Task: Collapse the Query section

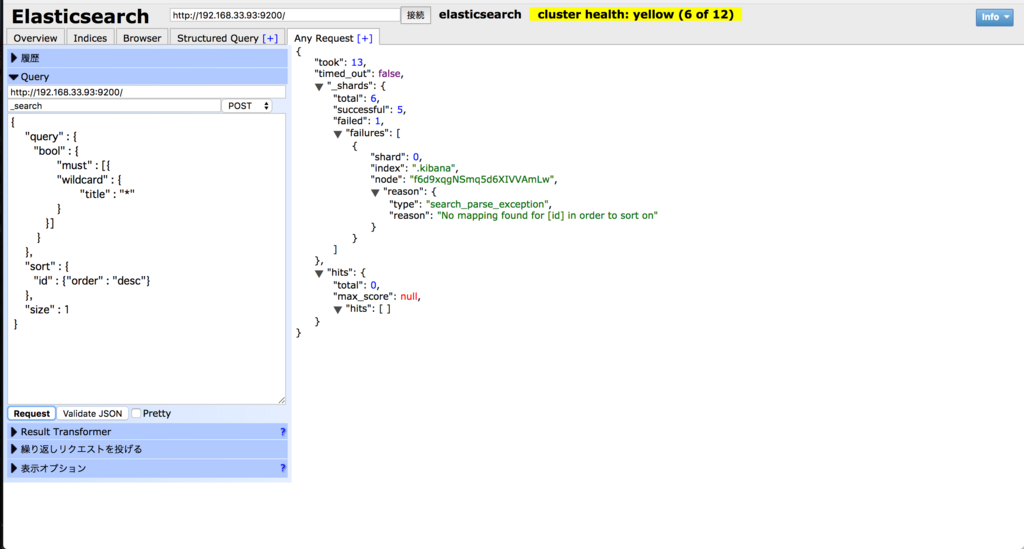Action: (147, 76)
